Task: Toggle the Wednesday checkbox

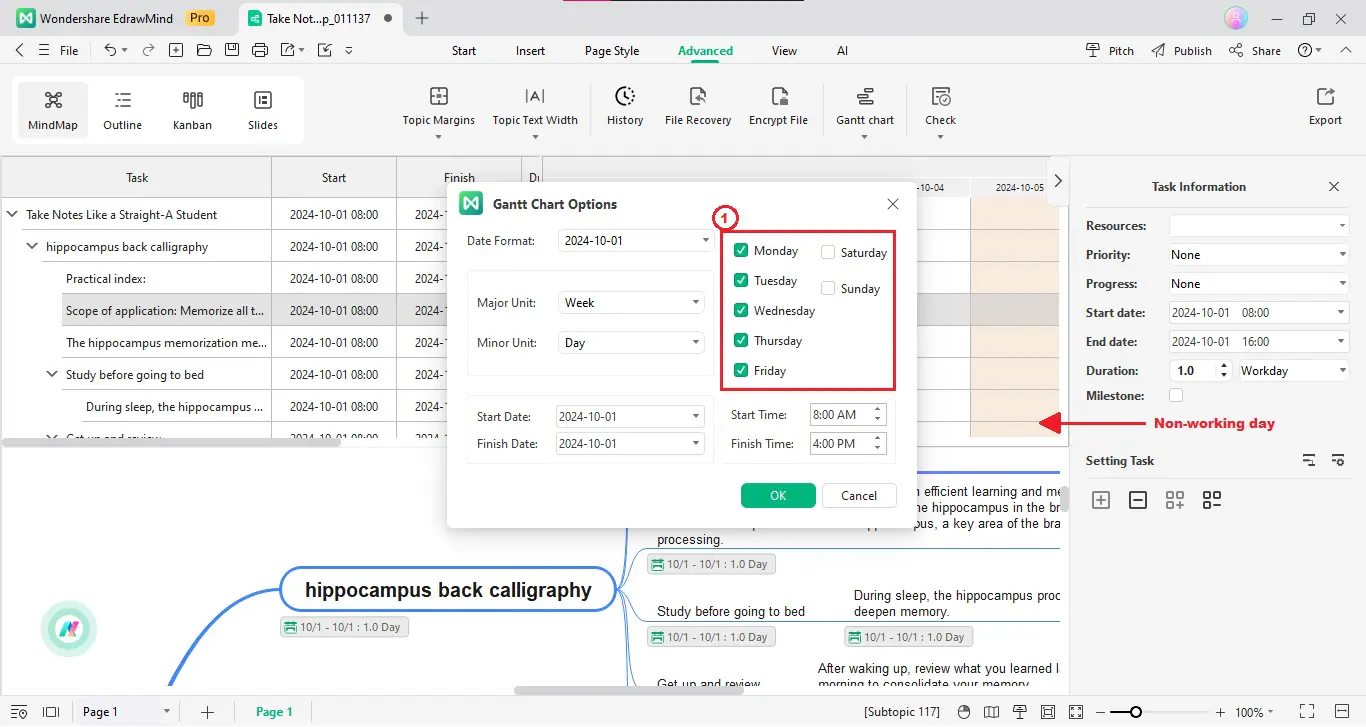Action: (741, 310)
